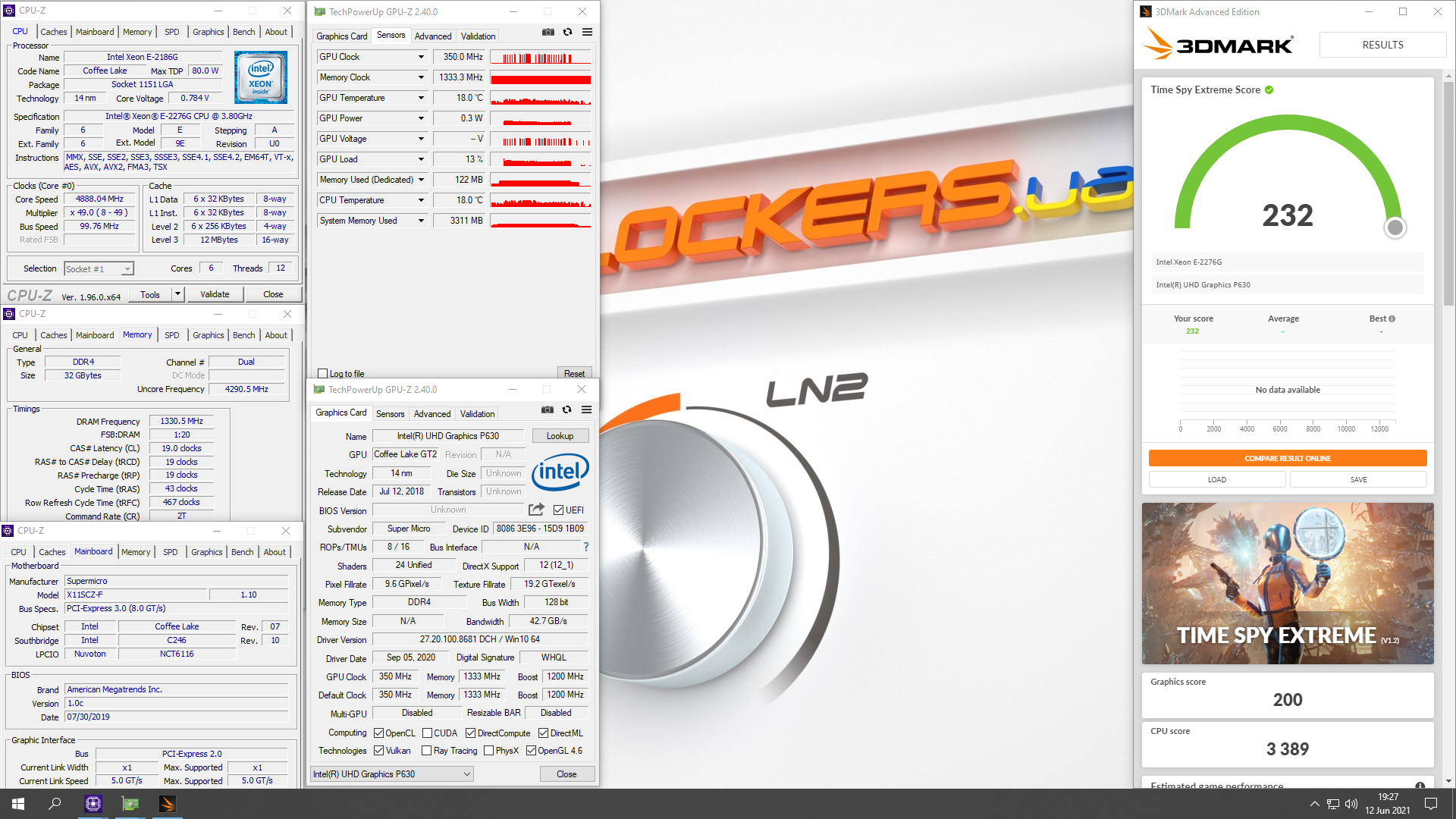Open Advanced tab in GPU-Z Sensors window

[433, 36]
